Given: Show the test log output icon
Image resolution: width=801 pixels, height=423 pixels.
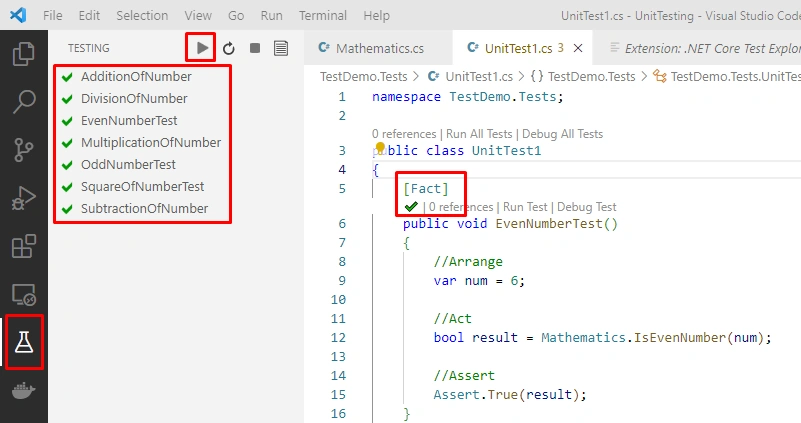Looking at the screenshot, I should (x=281, y=48).
